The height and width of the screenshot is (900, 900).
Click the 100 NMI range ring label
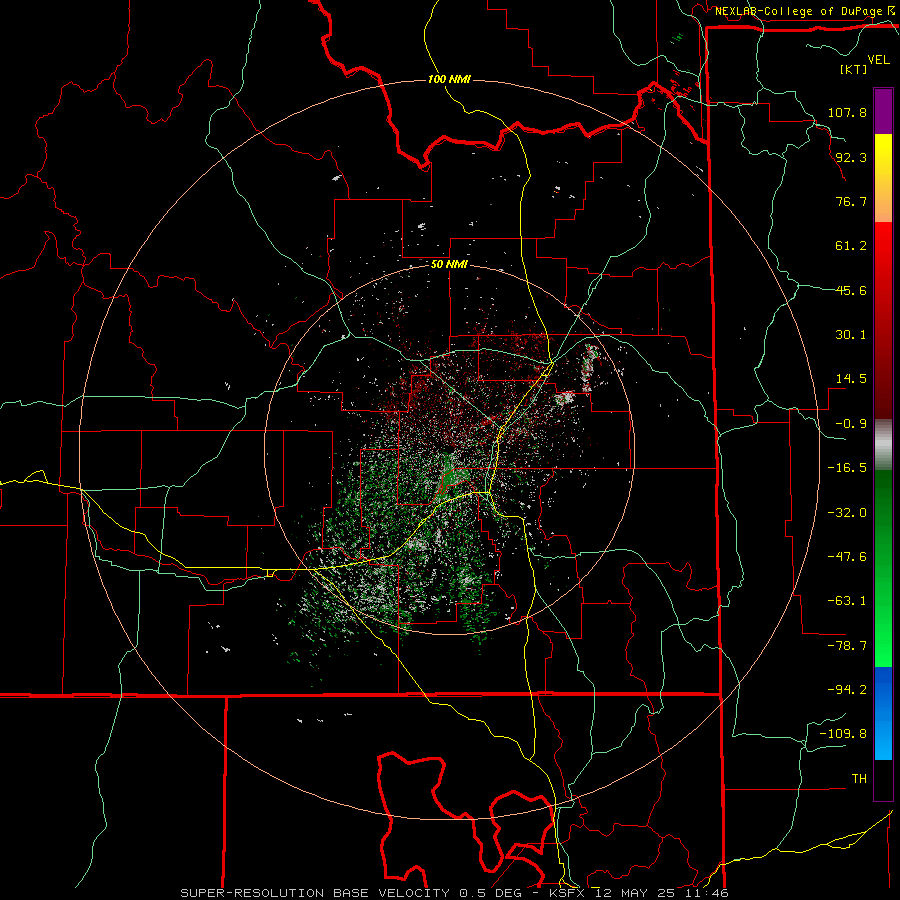[x=449, y=79]
